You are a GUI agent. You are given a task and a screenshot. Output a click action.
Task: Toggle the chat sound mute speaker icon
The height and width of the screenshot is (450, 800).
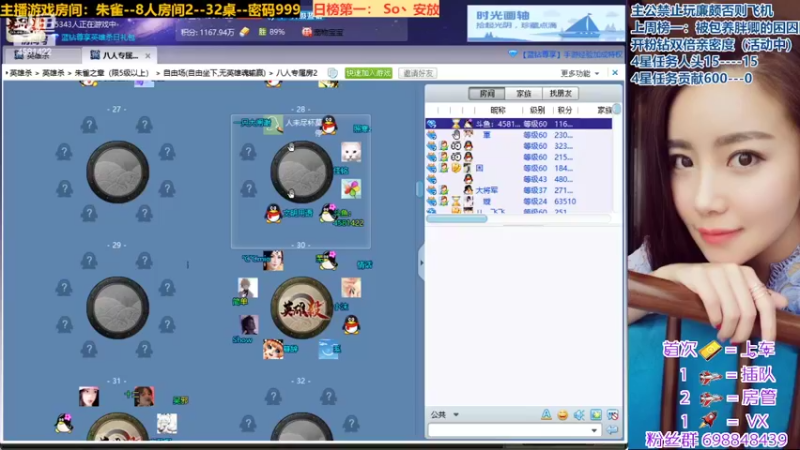coord(579,415)
